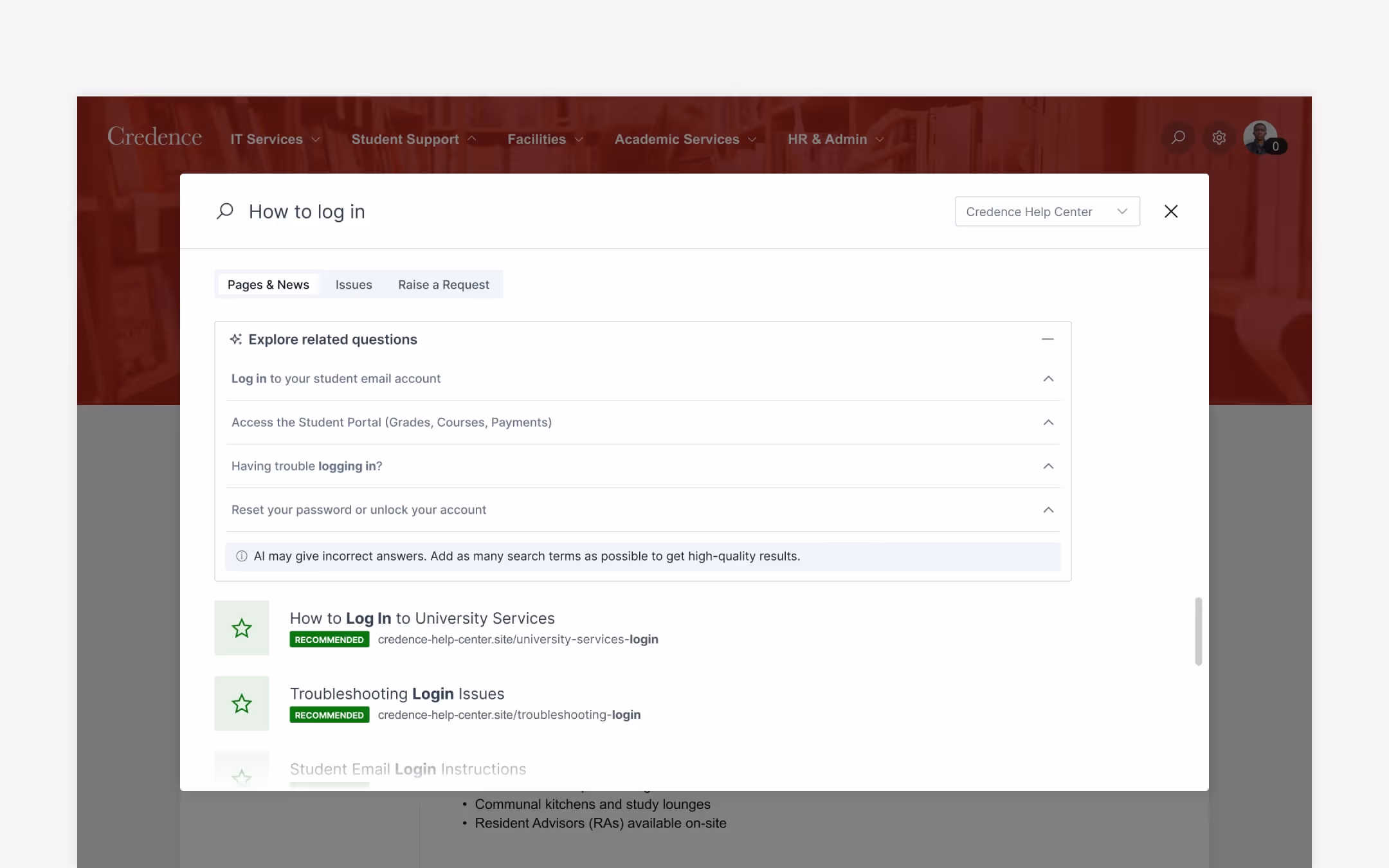Click the user profile avatar
The image size is (1389, 868).
point(1260,137)
